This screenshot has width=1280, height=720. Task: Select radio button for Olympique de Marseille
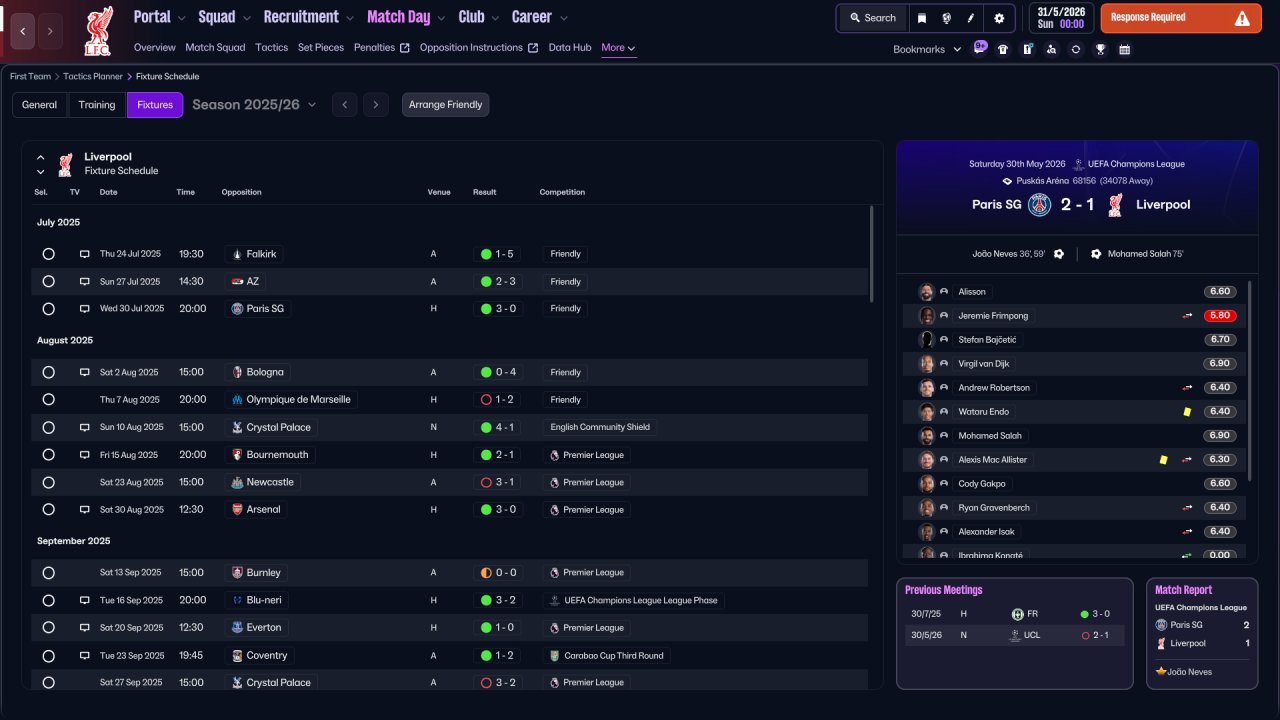48,400
